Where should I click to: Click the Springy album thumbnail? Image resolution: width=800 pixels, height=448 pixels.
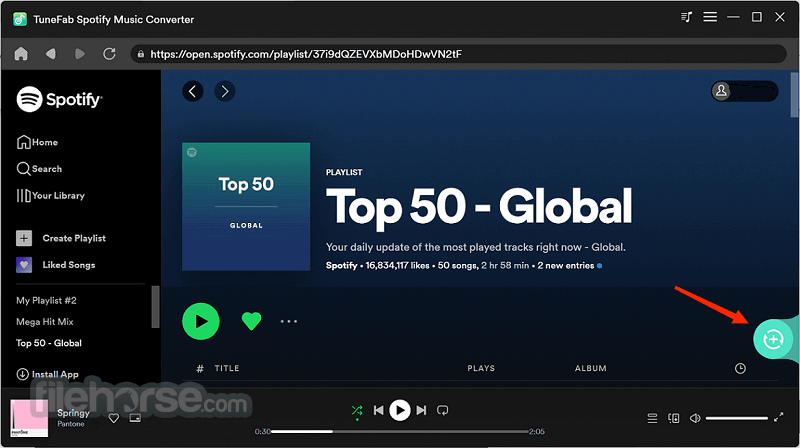coord(29,418)
